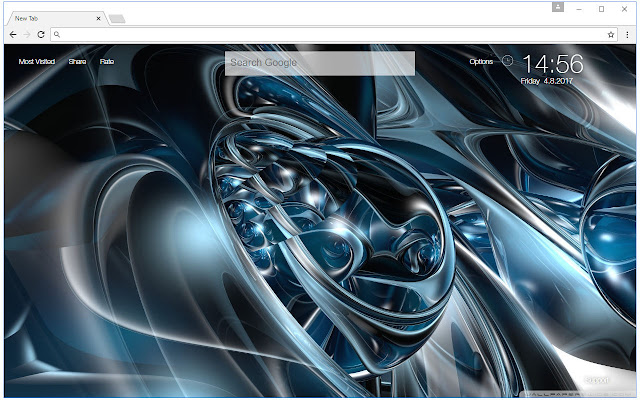Click the Friday 4.8.2017 date text
Viewport: 640px width, 400px height.
tap(547, 81)
